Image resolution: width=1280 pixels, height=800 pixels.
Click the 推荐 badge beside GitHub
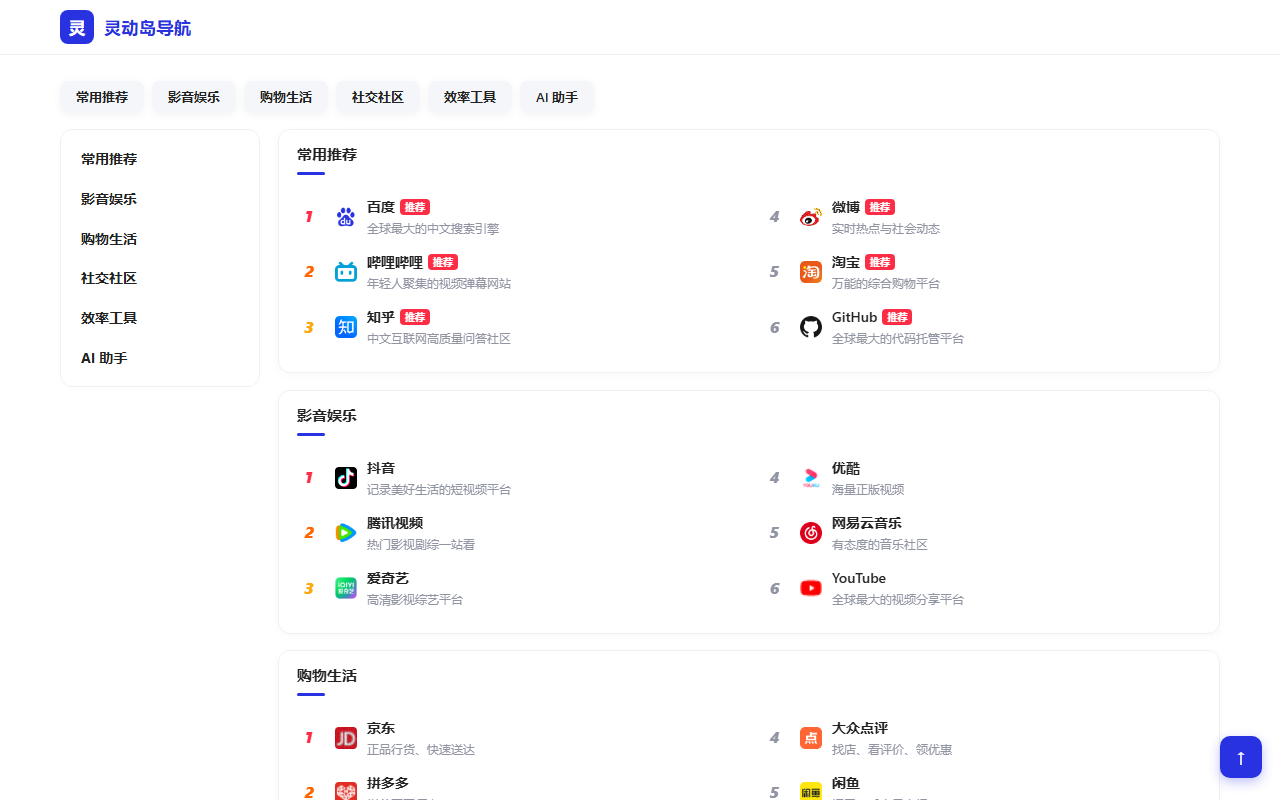point(897,317)
